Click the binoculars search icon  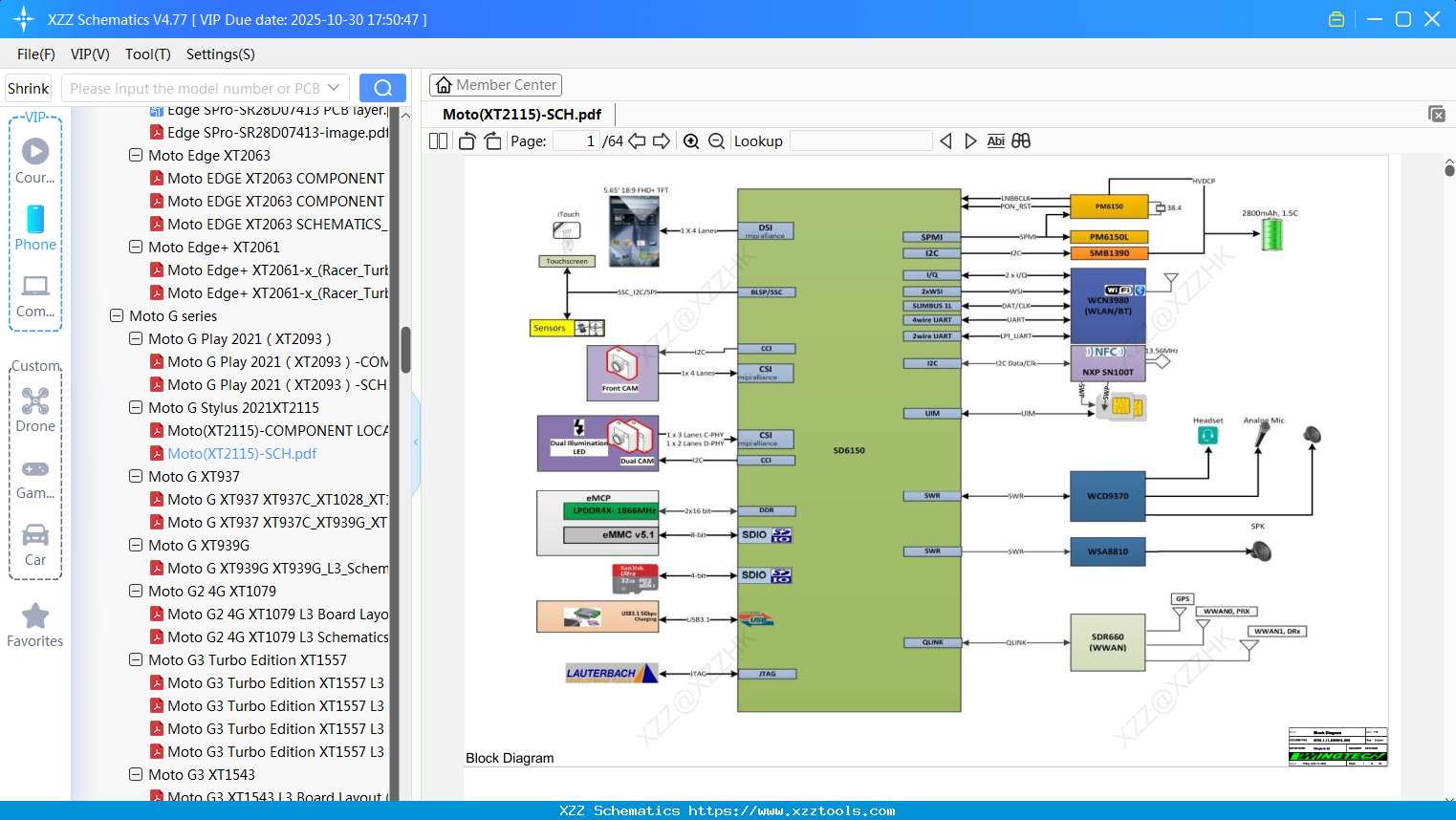point(1021,141)
